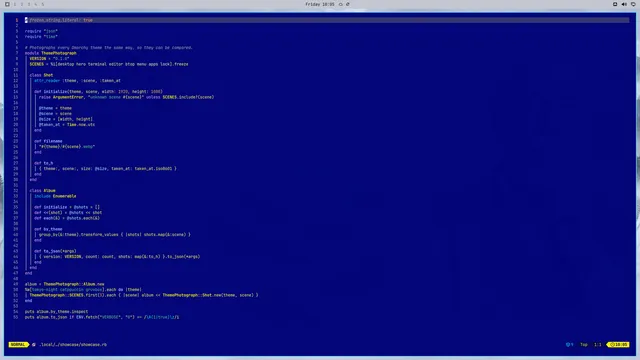Image resolution: width=640 pixels, height=360 pixels.
Task: Click the class Album line
Action: point(42,191)
